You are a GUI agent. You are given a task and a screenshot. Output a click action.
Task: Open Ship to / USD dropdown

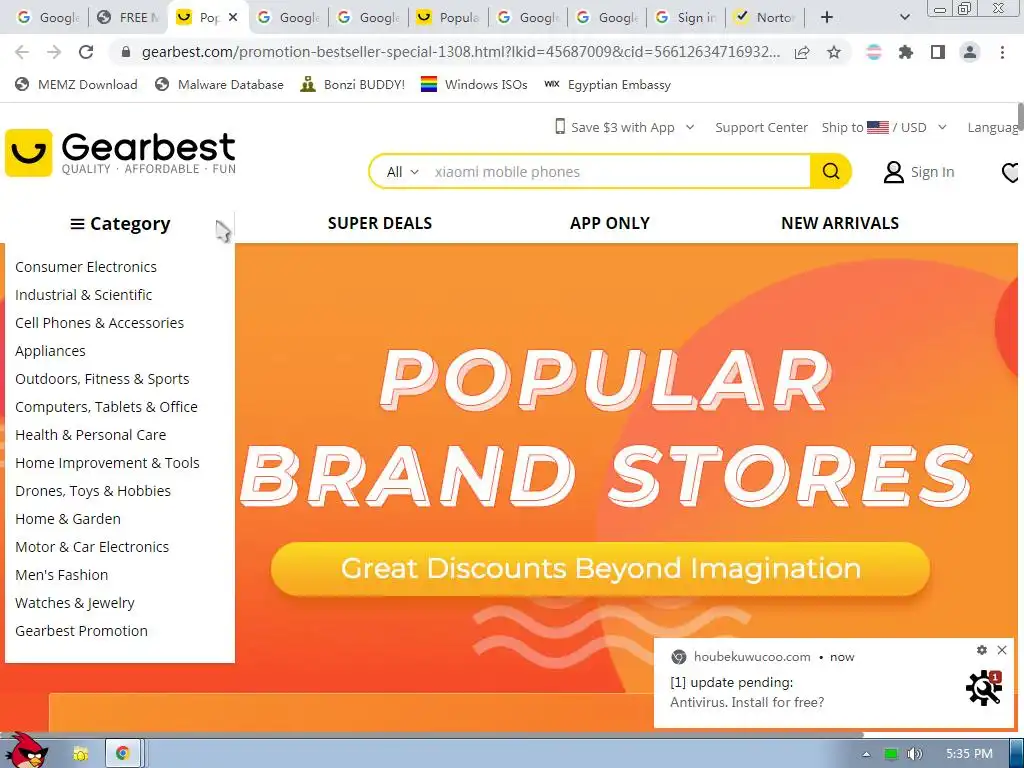coord(884,127)
